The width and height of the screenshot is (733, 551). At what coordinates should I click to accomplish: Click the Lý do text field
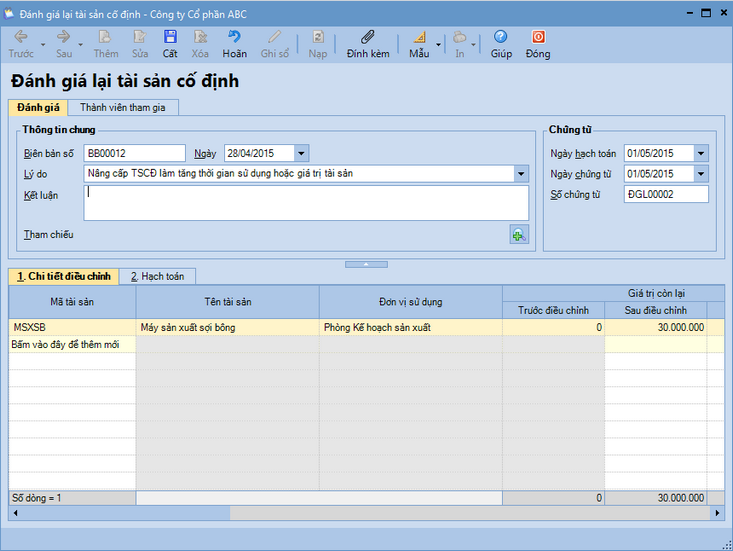pyautogui.click(x=299, y=174)
